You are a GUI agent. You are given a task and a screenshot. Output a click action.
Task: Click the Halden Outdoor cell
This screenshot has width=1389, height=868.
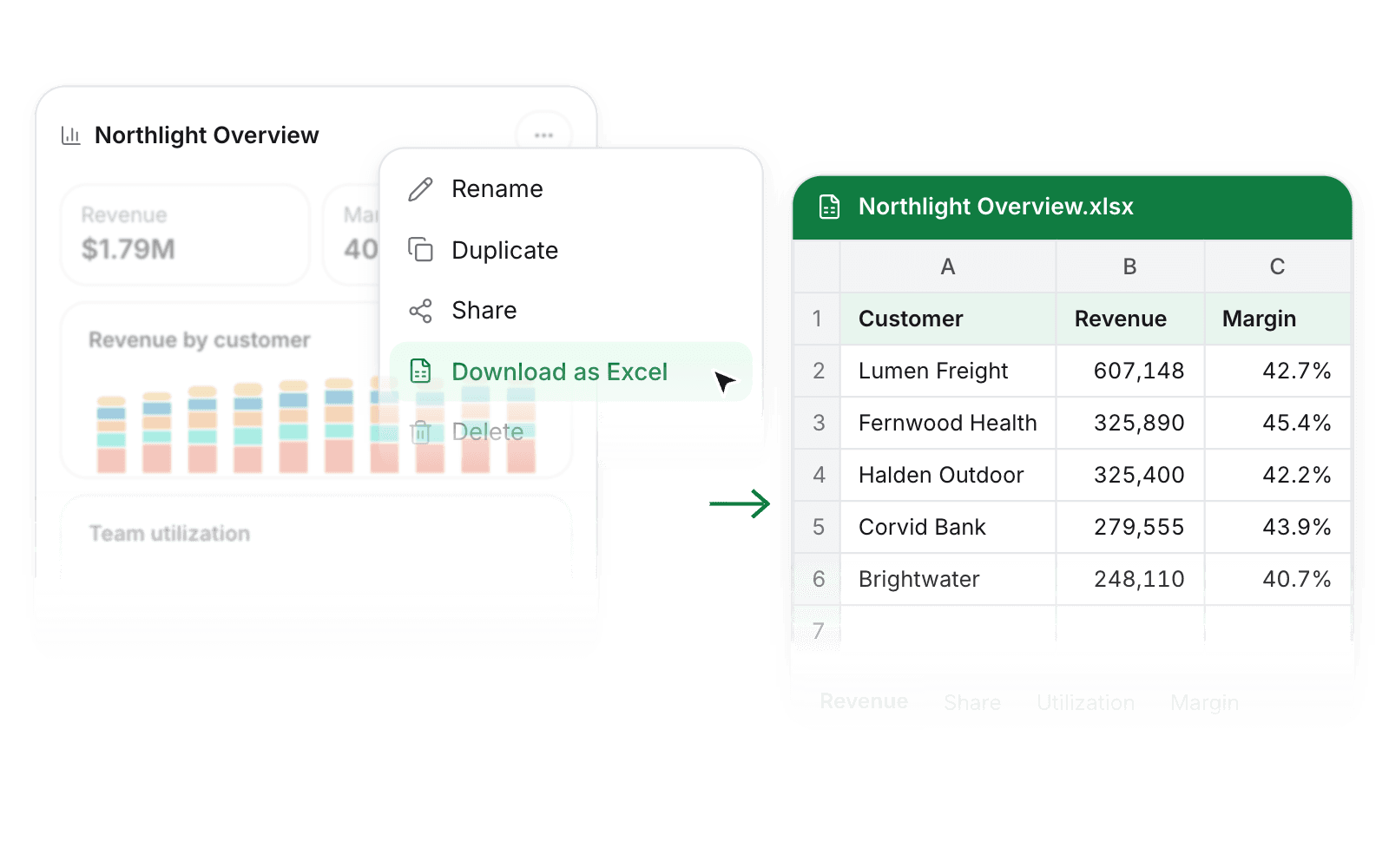[x=948, y=475]
